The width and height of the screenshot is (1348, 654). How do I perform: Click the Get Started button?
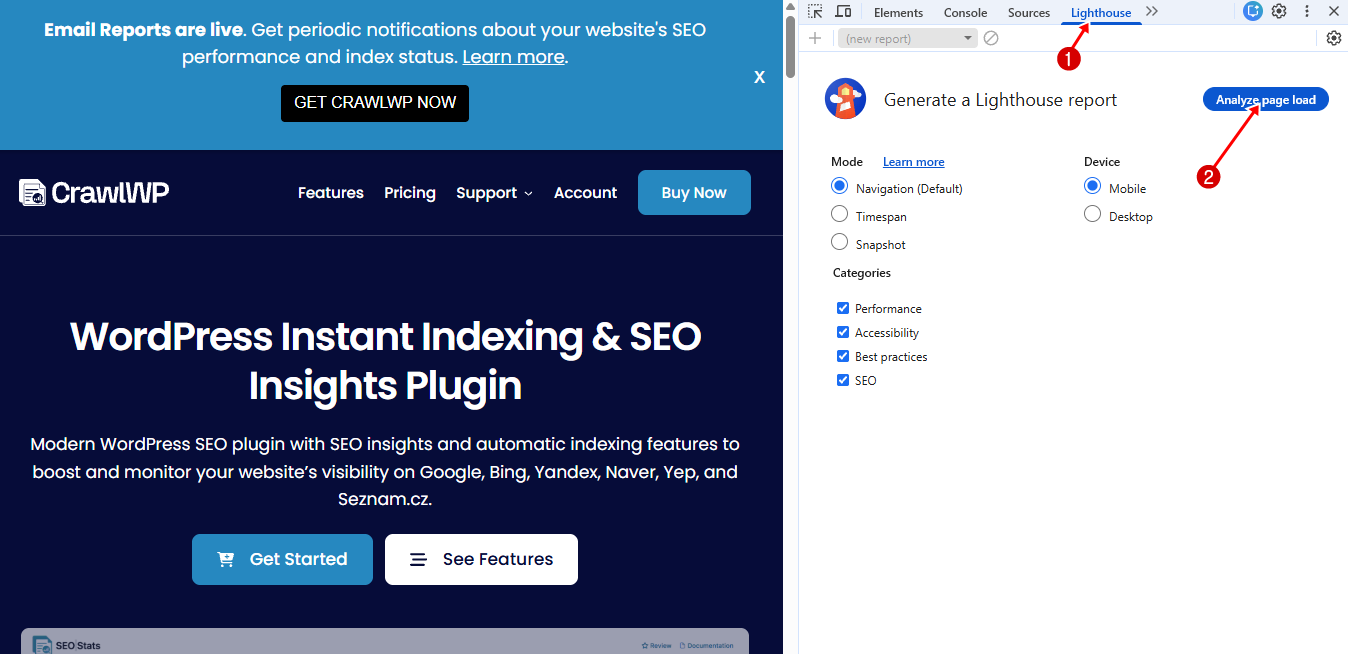pos(282,559)
